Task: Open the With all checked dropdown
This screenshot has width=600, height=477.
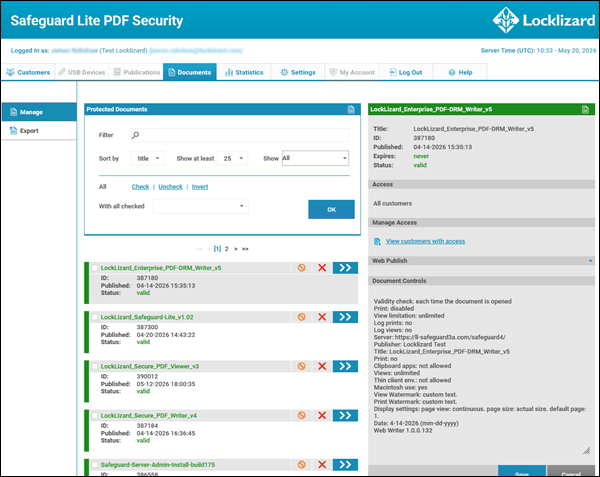Action: [x=201, y=206]
